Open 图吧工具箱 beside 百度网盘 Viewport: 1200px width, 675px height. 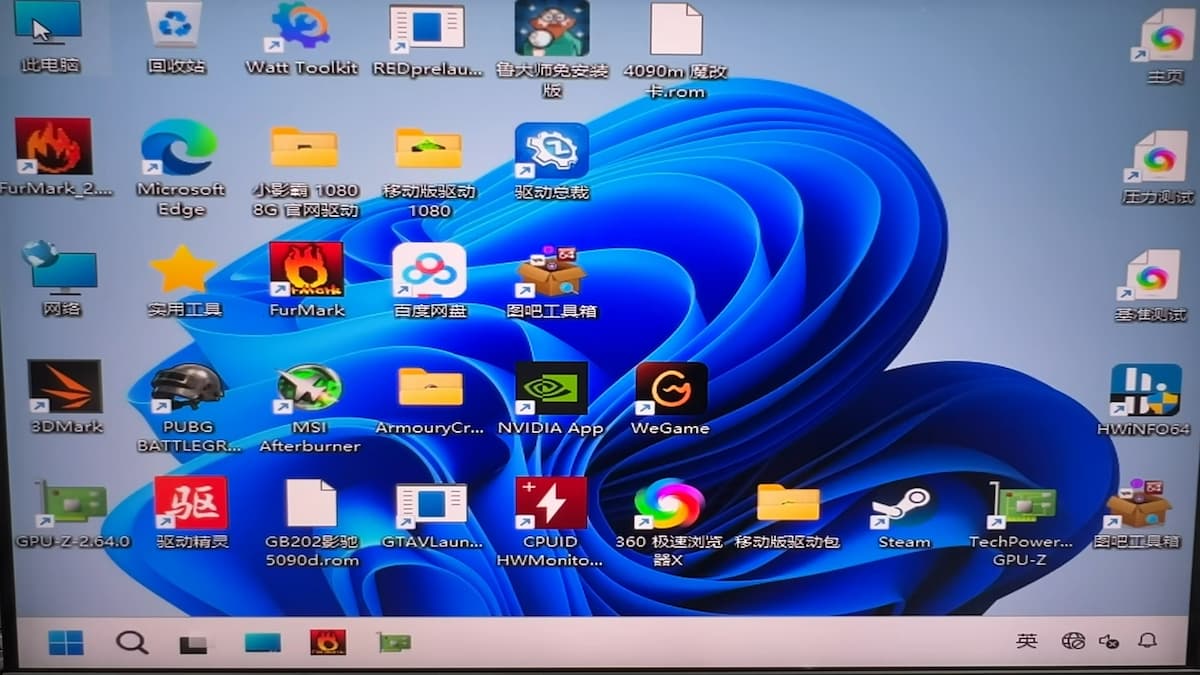[x=551, y=281]
